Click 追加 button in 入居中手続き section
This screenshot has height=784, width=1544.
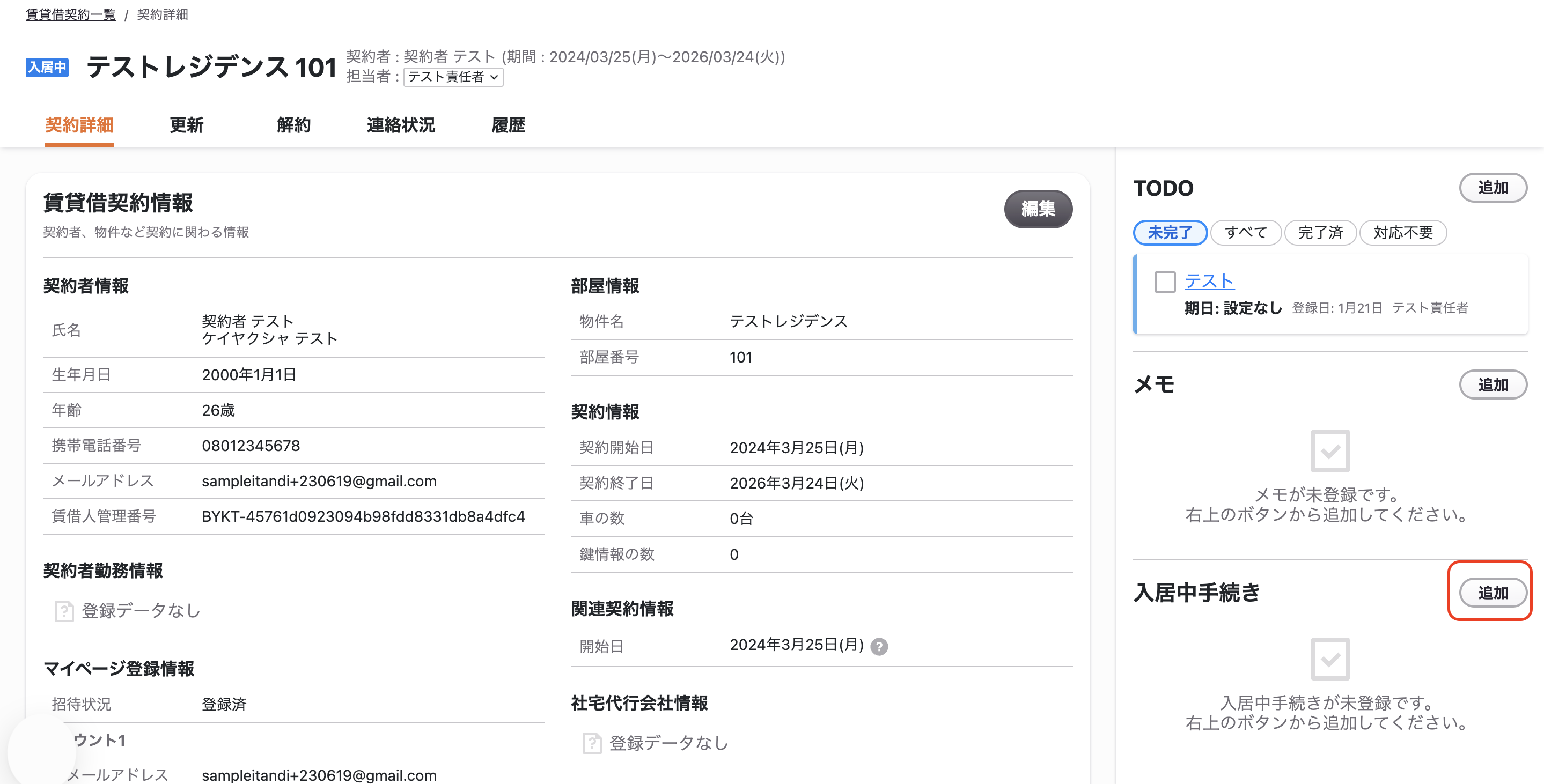[1492, 593]
